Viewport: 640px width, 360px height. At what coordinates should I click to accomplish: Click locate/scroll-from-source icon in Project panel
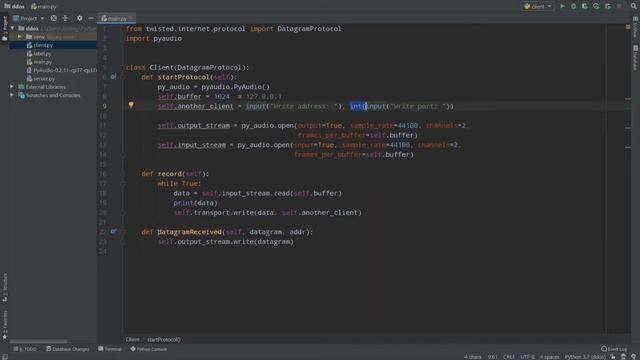(x=53, y=18)
